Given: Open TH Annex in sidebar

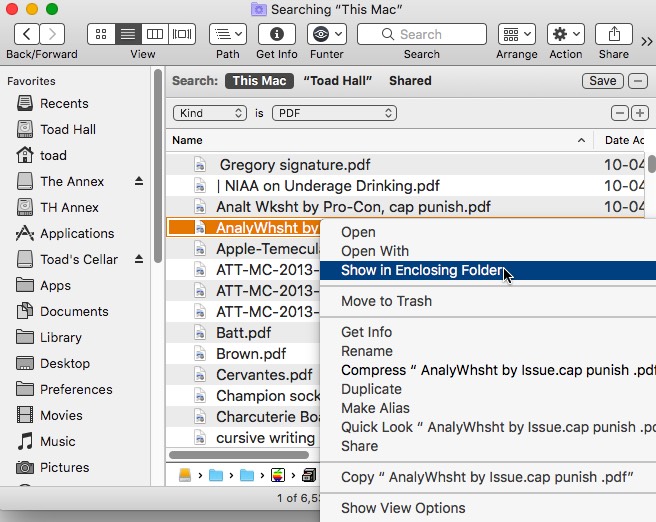Looking at the screenshot, I should coord(69,207).
